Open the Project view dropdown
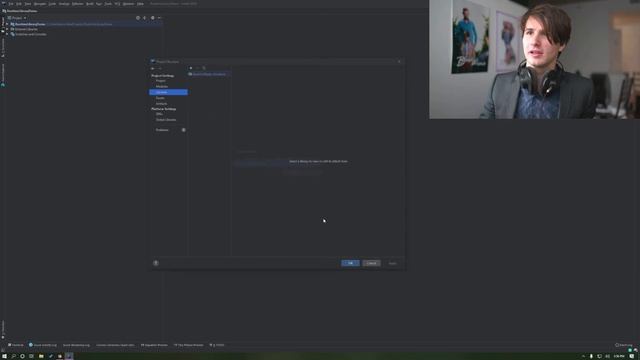This screenshot has width=640, height=360. pyautogui.click(x=17, y=18)
